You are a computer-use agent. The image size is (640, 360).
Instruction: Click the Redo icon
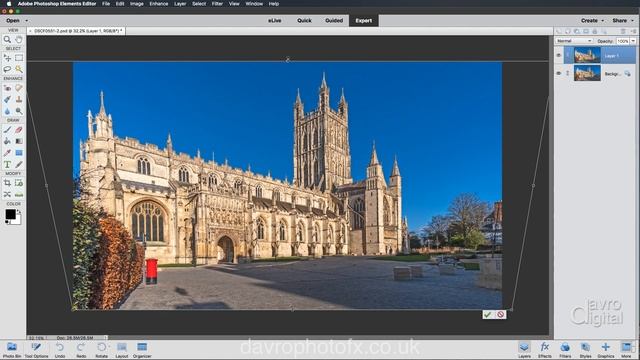point(81,347)
